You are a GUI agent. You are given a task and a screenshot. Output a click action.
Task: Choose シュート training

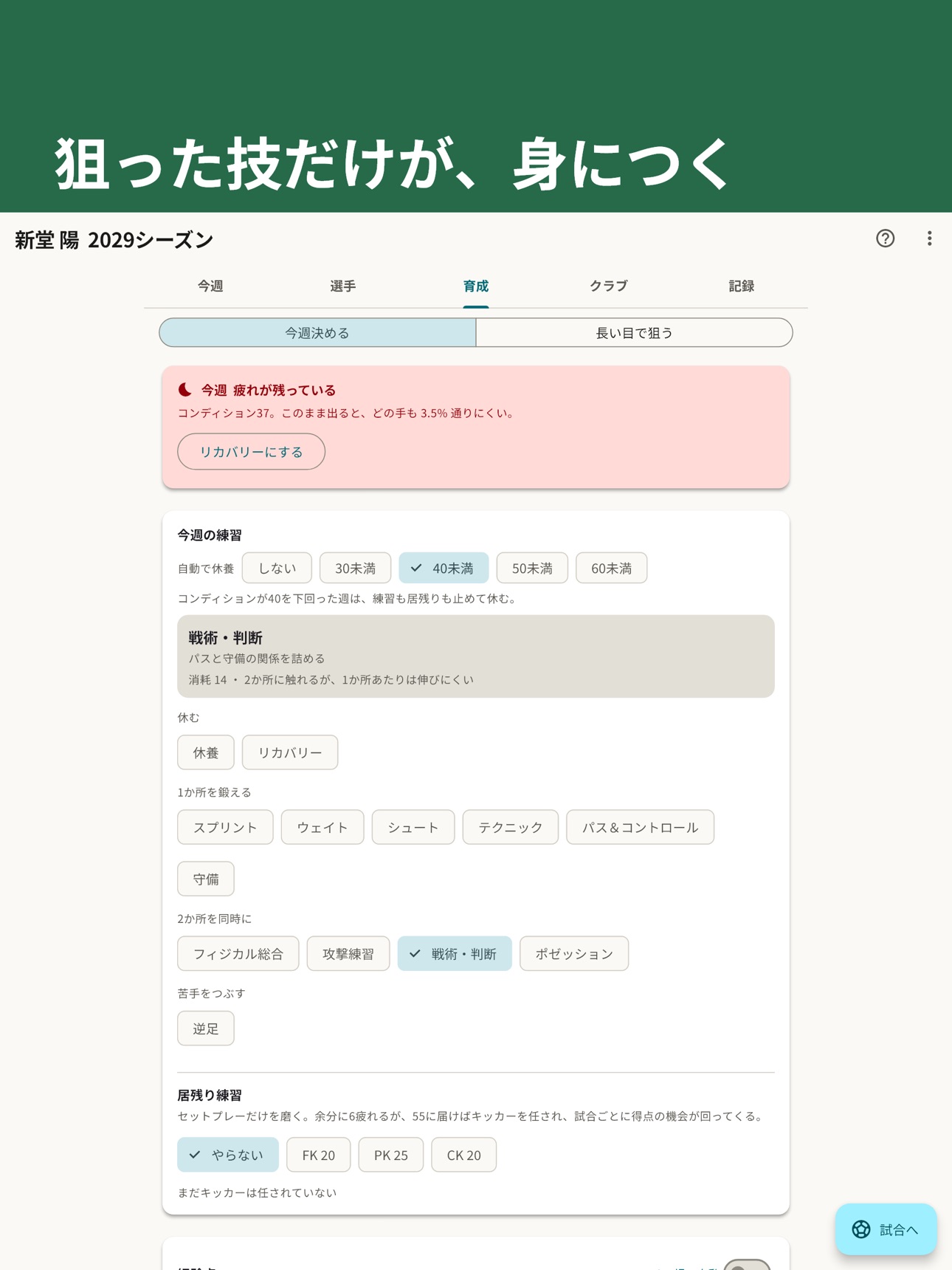pos(413,827)
